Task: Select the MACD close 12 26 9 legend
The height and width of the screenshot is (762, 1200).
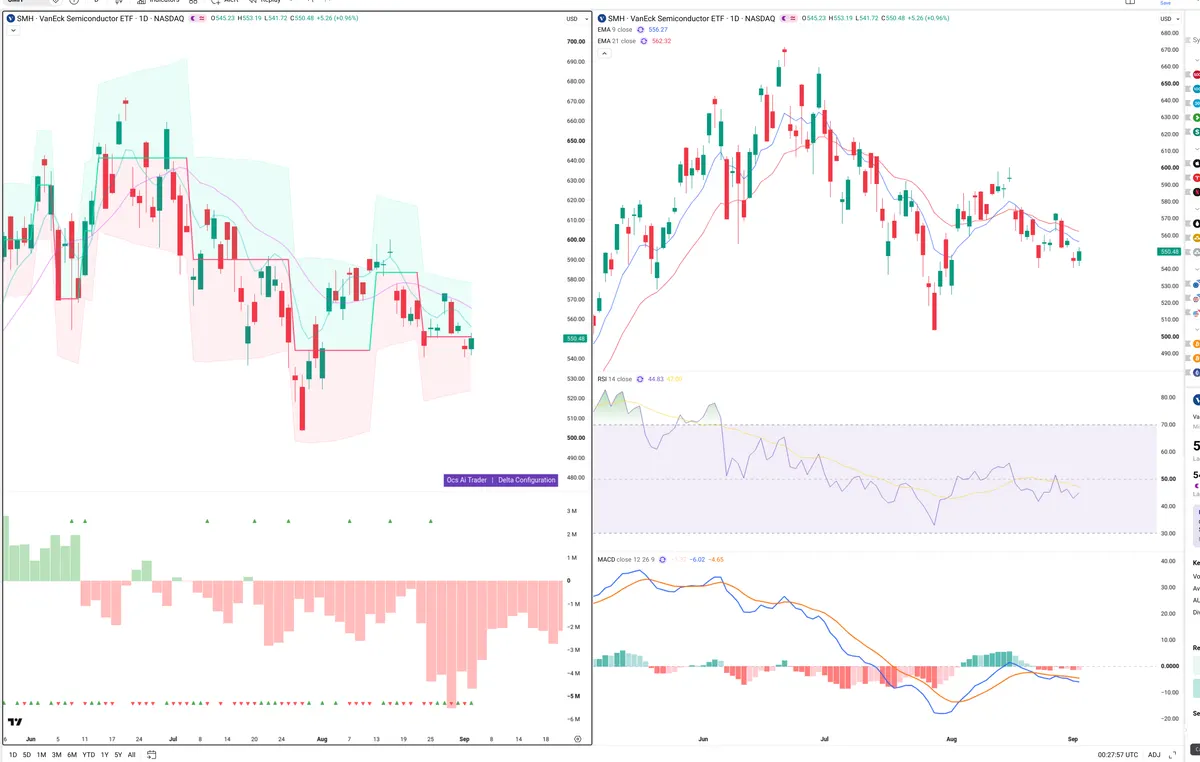Action: (x=625, y=559)
